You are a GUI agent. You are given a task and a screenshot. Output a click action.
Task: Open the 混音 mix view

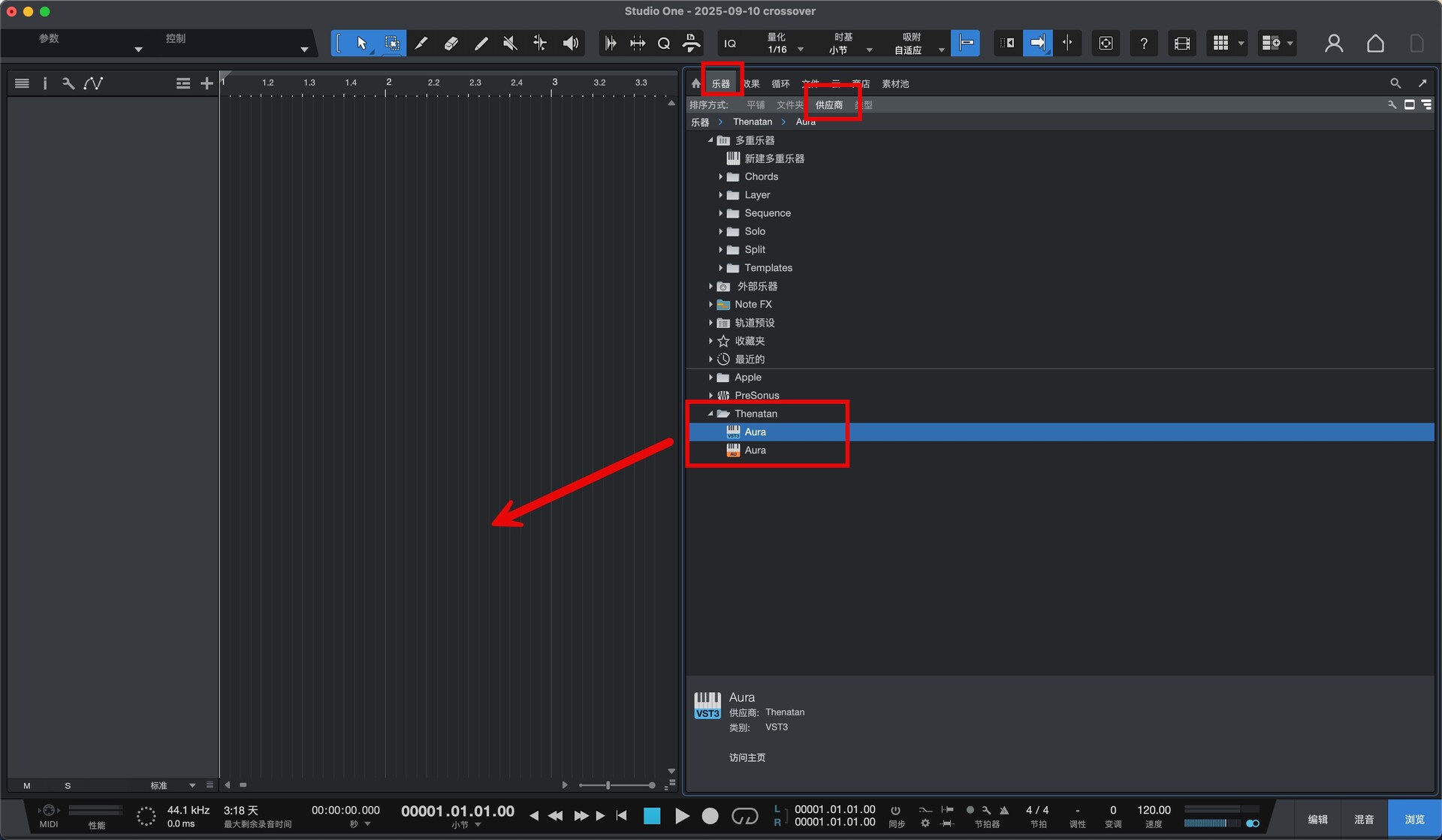1364,819
